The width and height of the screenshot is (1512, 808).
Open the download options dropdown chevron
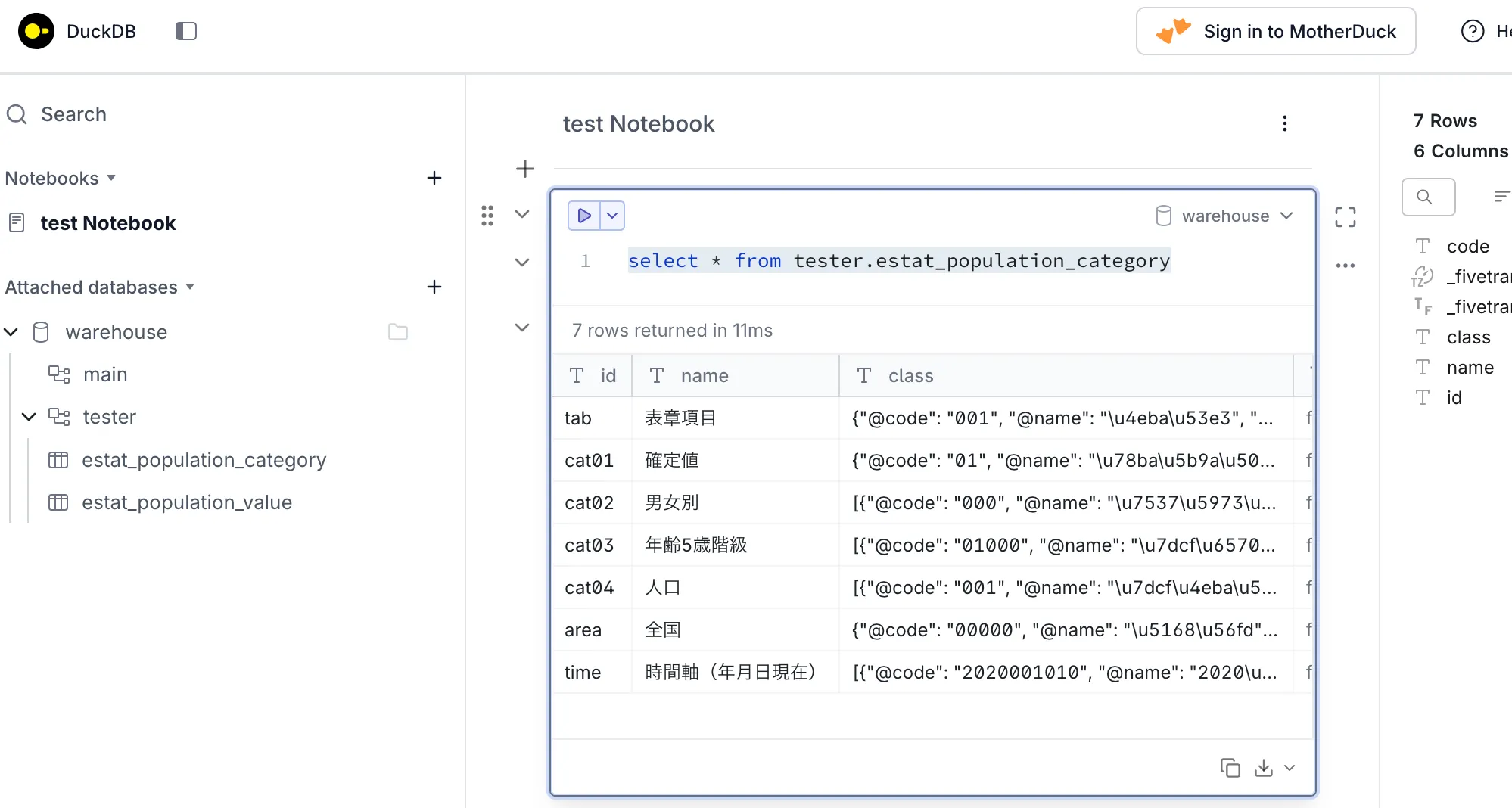coord(1290,768)
